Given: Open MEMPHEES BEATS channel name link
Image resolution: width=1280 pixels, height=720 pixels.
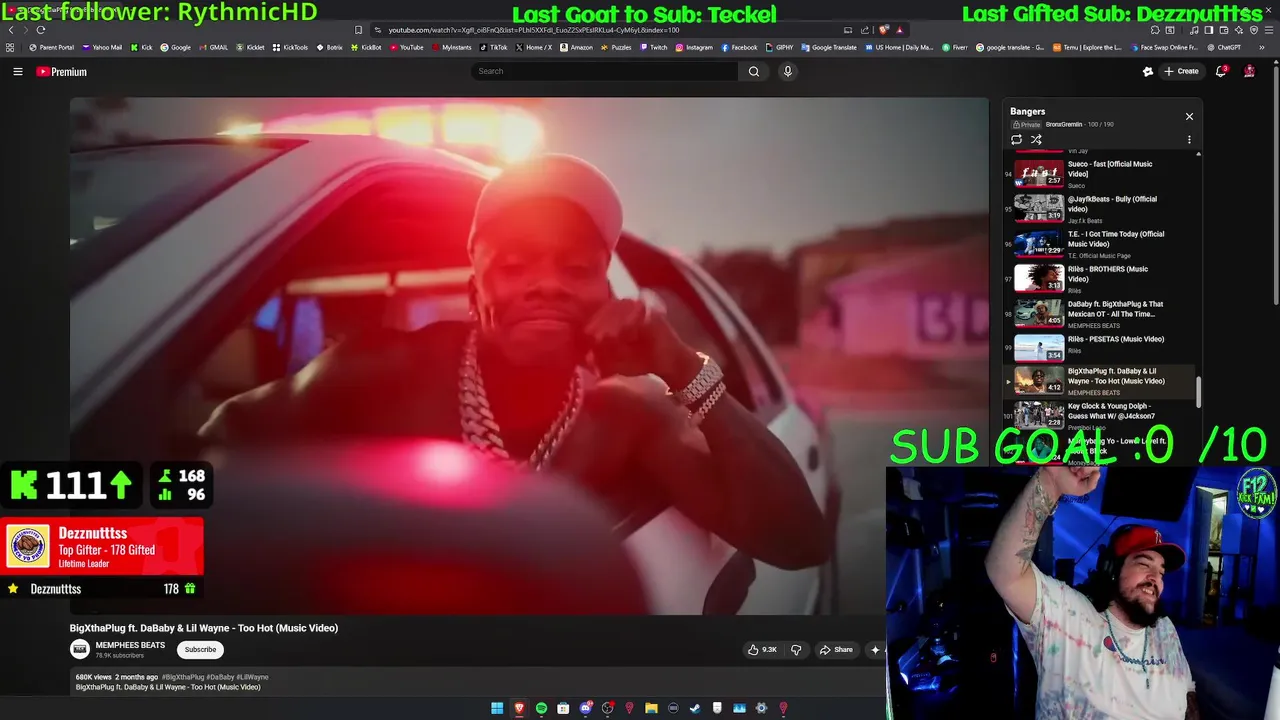Looking at the screenshot, I should (130, 646).
